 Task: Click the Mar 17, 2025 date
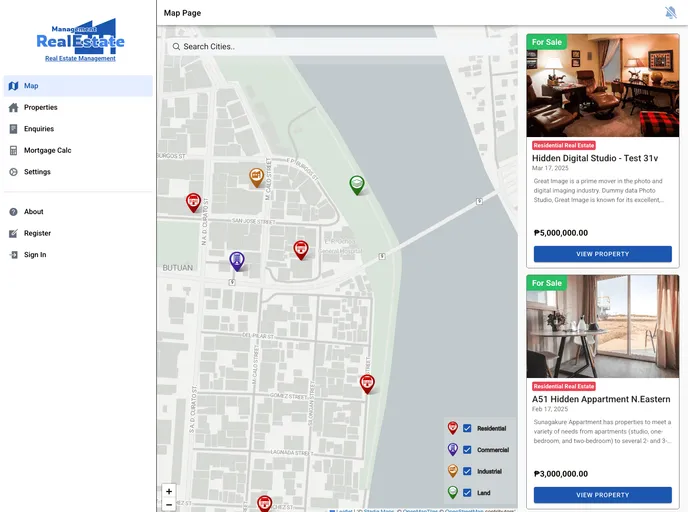point(550,168)
